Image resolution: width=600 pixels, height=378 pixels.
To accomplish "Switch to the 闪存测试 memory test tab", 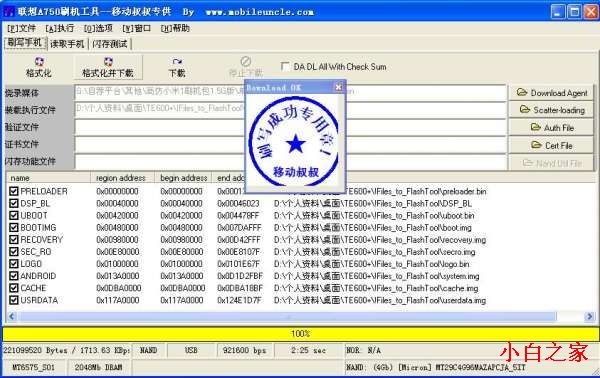I will point(110,44).
